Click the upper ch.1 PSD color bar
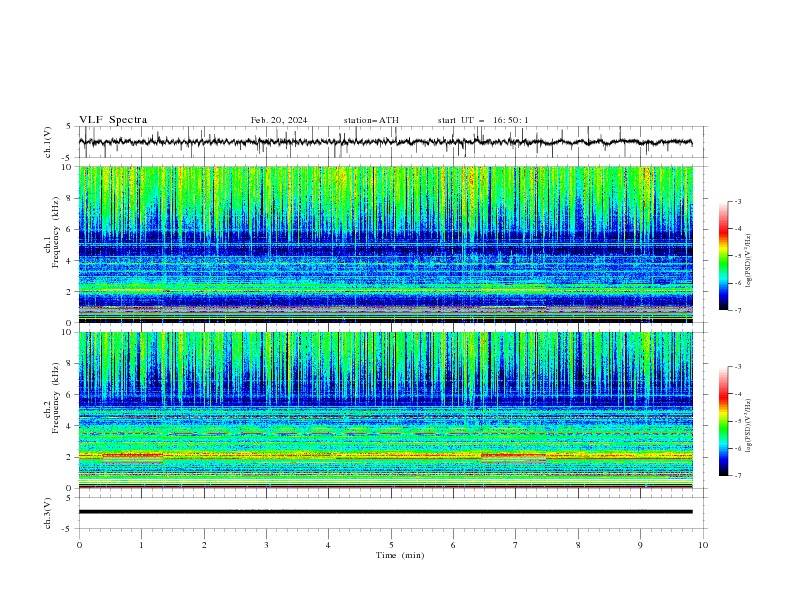Image resolution: width=792 pixels, height=612 pixels. coord(724,256)
